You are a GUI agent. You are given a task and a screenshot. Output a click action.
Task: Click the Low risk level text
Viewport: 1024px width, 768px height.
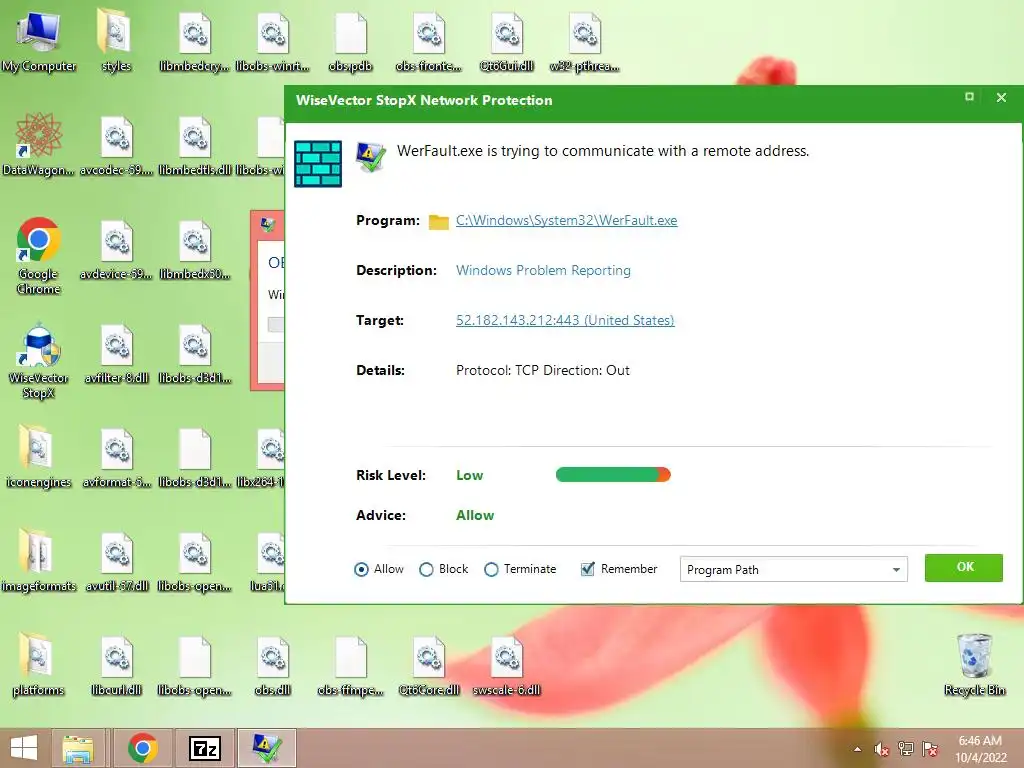click(x=470, y=475)
